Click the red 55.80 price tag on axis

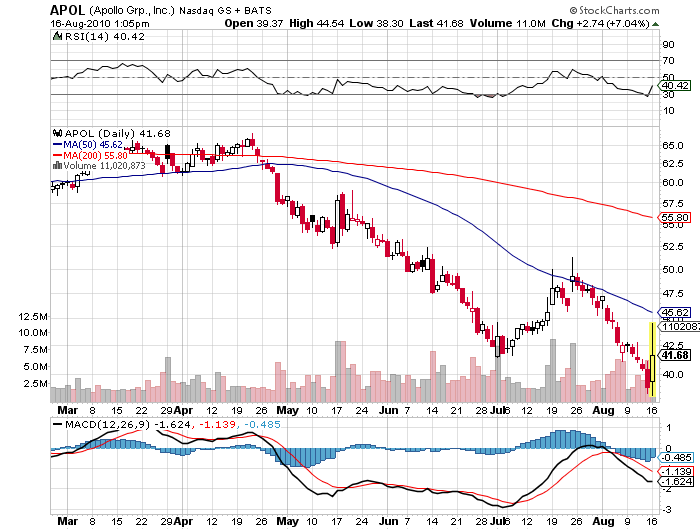pos(675,218)
